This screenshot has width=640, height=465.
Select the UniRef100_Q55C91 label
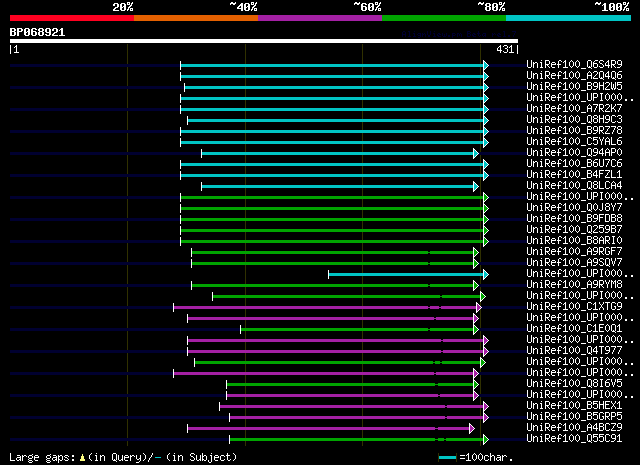click(574, 439)
